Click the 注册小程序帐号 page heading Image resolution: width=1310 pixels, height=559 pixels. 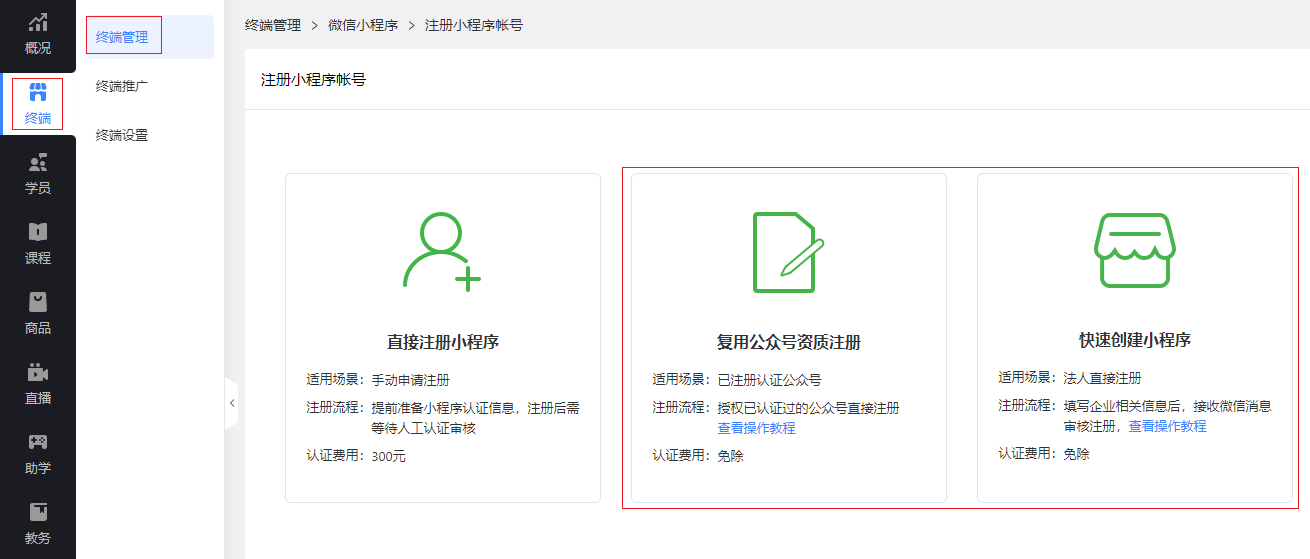coord(313,79)
